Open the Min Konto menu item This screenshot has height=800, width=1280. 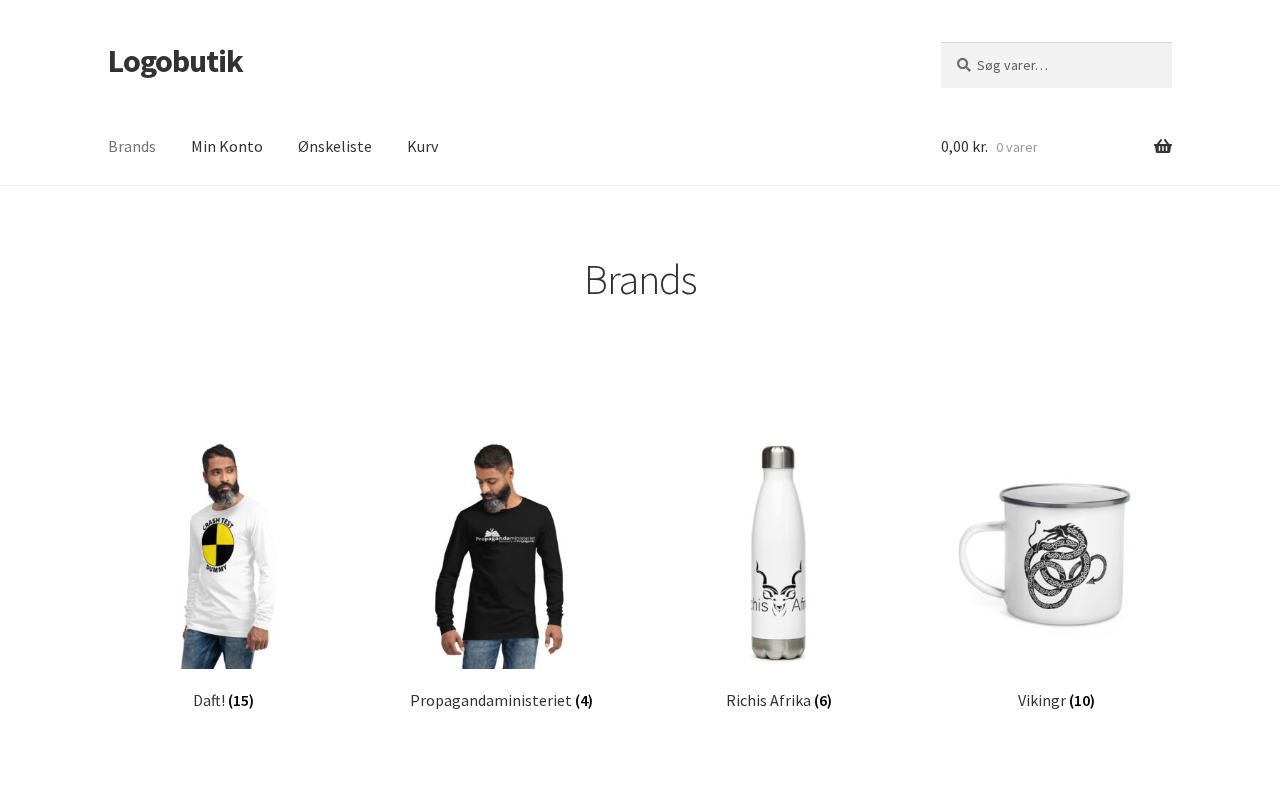227,146
